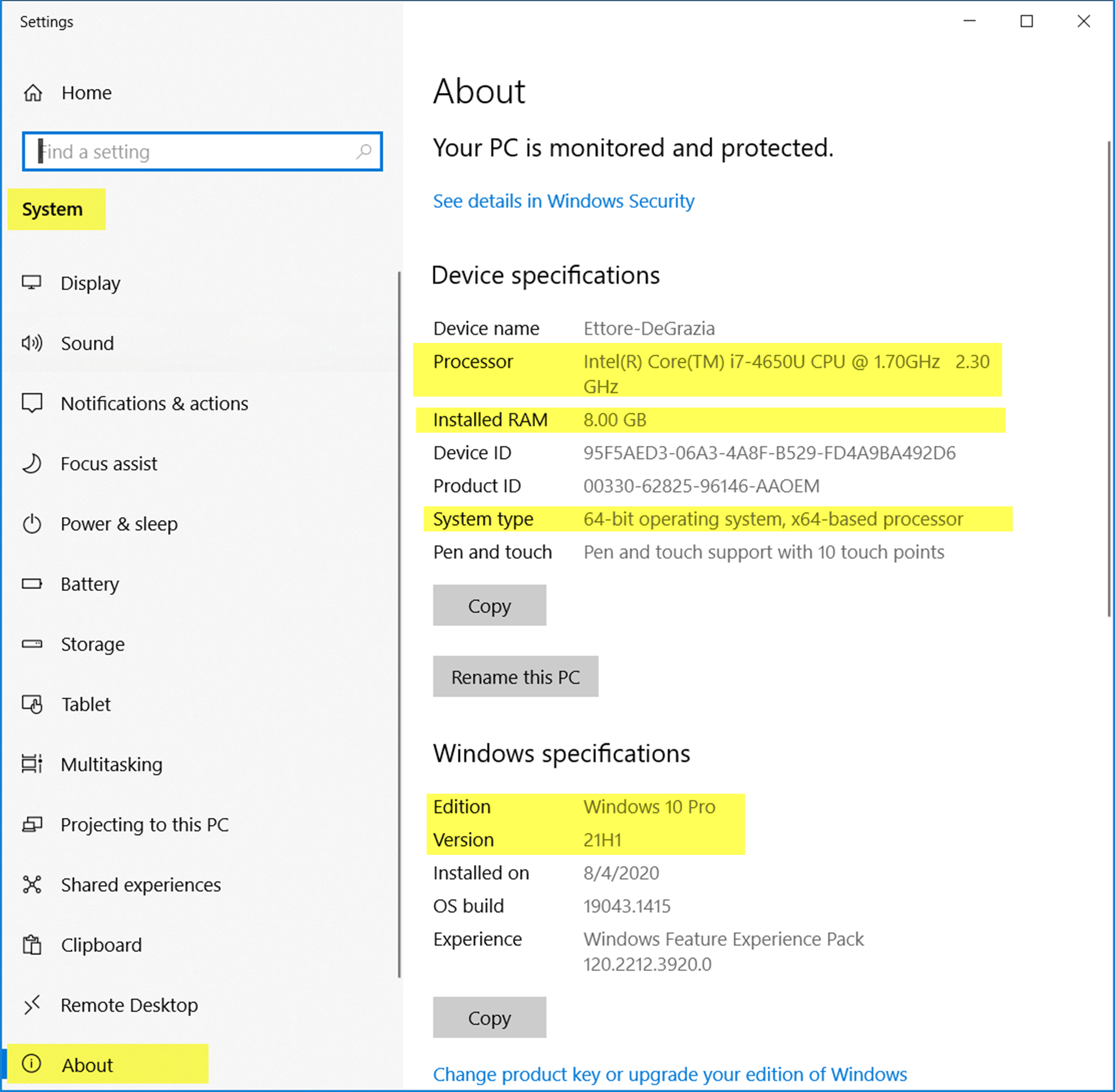Image resolution: width=1115 pixels, height=1092 pixels.
Task: Select the Sound settings icon
Action: (33, 343)
